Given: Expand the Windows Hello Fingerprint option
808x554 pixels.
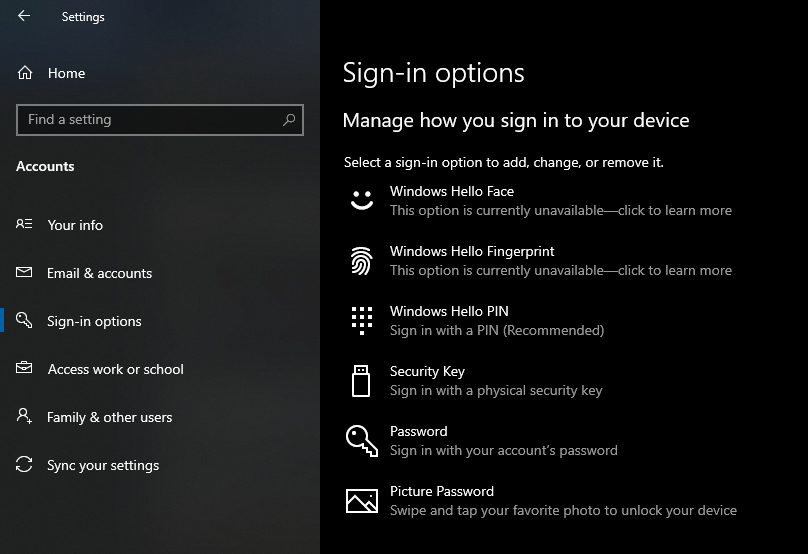Looking at the screenshot, I should pos(541,261).
